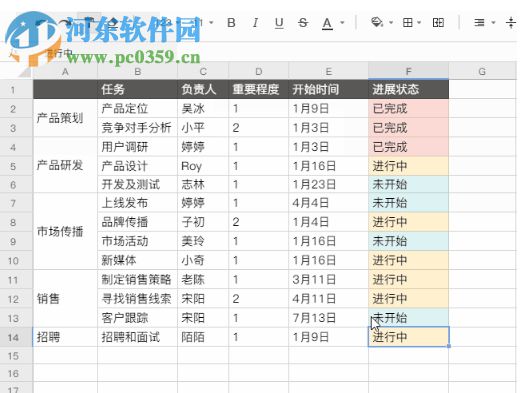Open the horizontal align dropdown arrow
Viewport: 520px width, 393px height.
pos(493,23)
